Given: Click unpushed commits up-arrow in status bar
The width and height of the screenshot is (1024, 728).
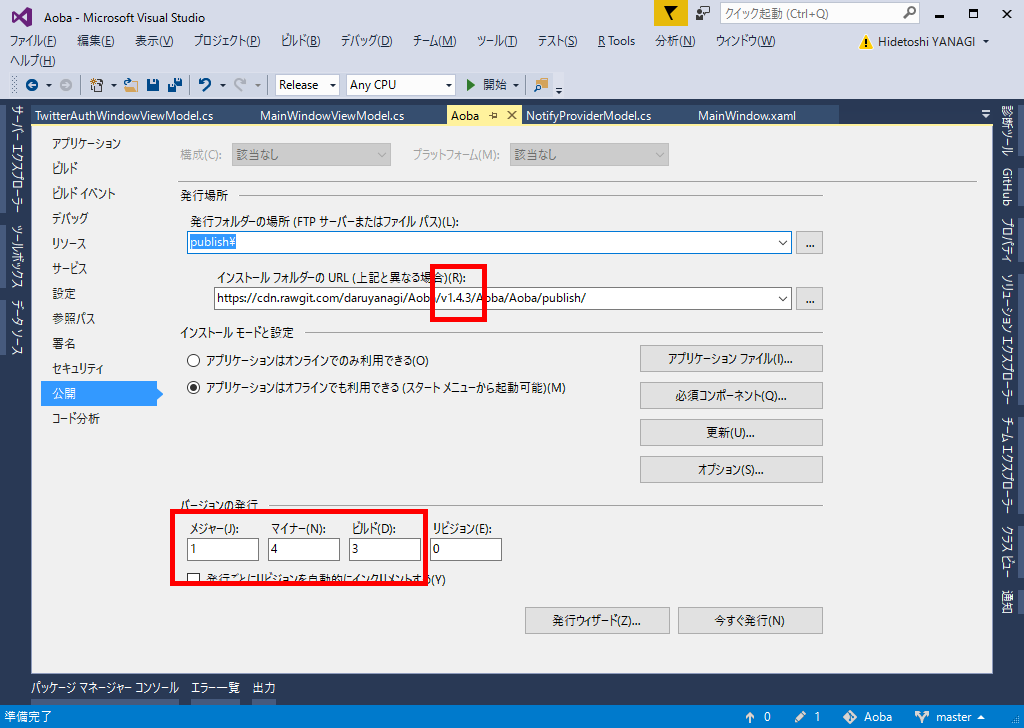Looking at the screenshot, I should click(x=758, y=717).
